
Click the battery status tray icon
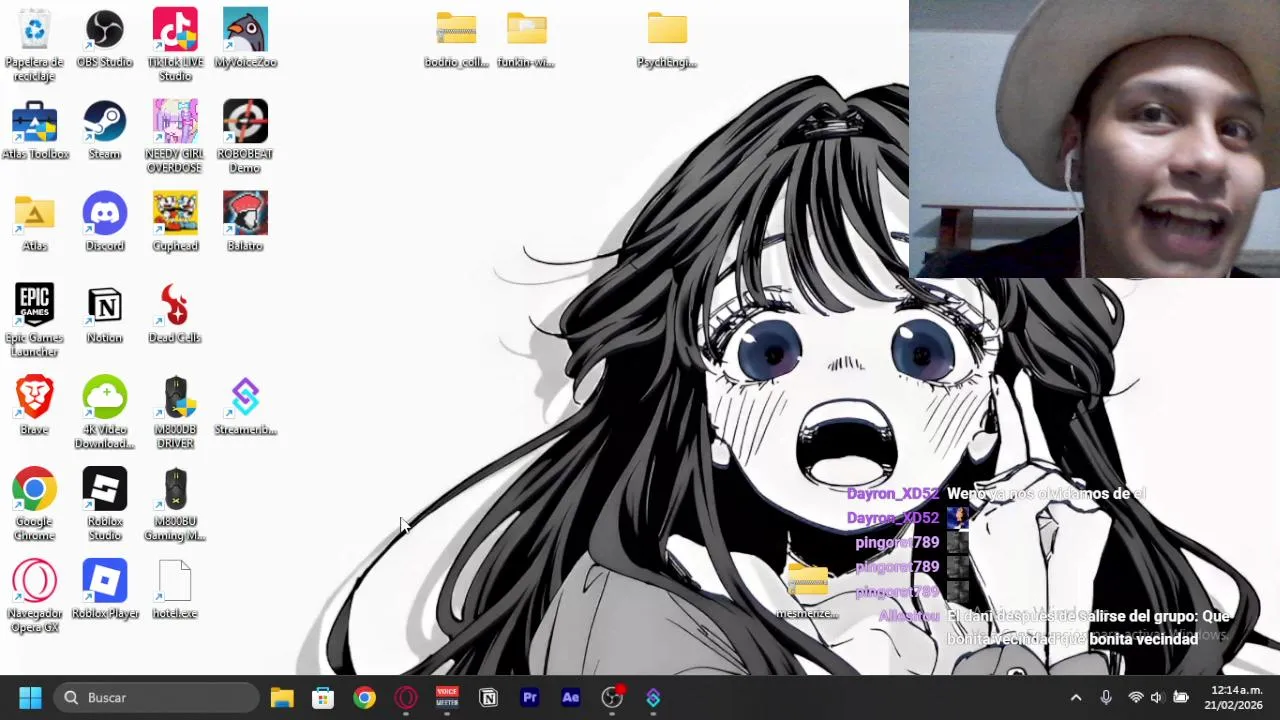pos(1181,697)
